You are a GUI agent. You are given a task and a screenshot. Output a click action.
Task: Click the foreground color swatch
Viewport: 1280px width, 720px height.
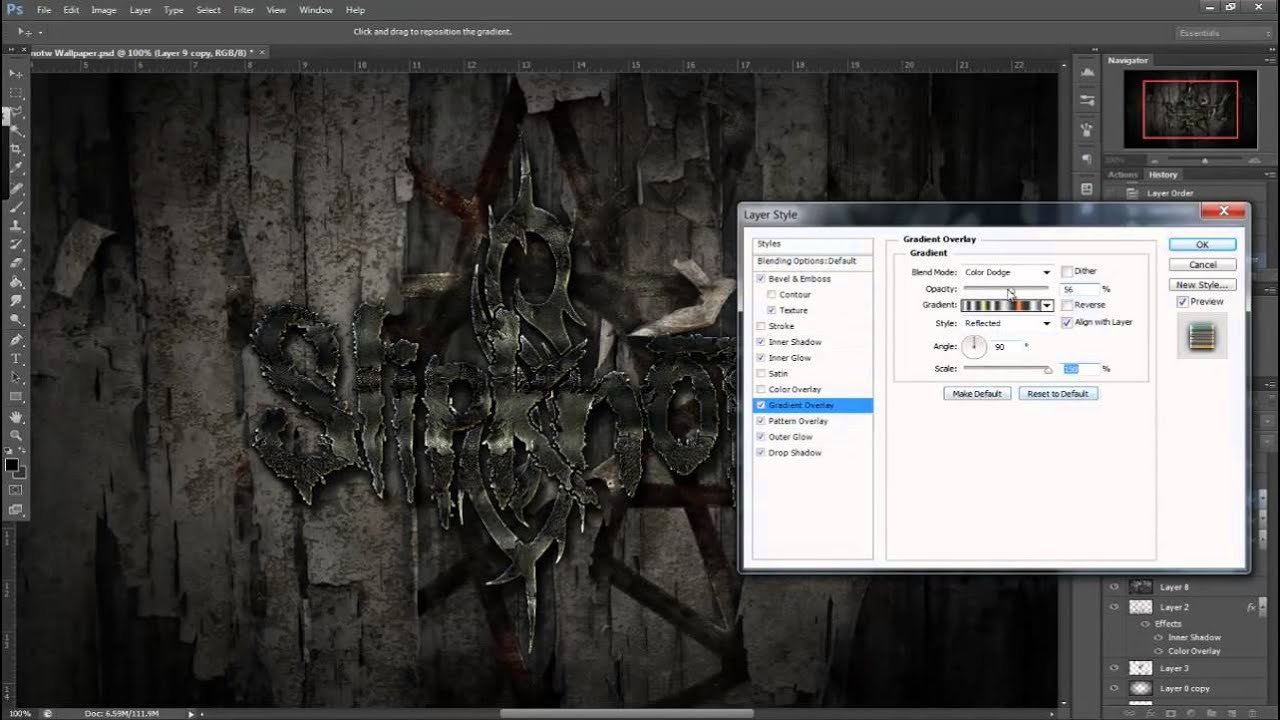point(11,464)
